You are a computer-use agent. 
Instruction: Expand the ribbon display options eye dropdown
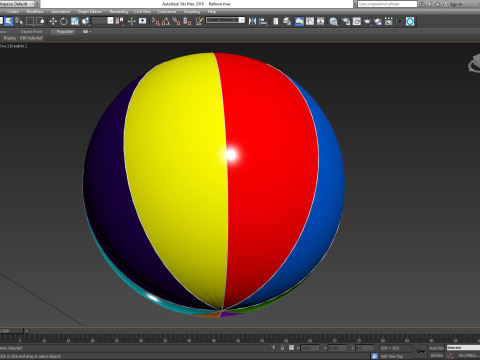[x=86, y=32]
